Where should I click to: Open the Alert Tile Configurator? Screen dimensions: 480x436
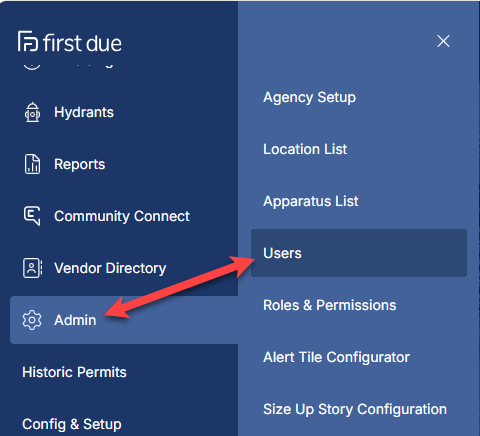[x=336, y=357]
